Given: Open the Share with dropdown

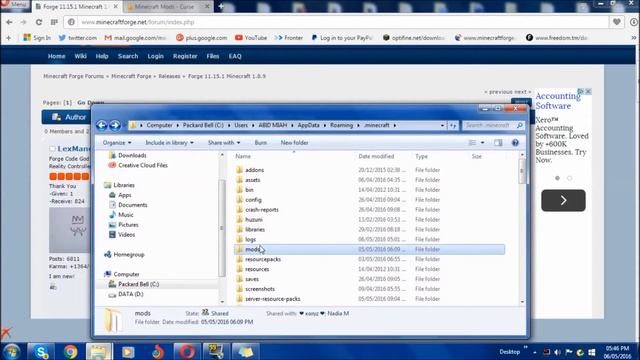Looking at the screenshot, I should [224, 142].
